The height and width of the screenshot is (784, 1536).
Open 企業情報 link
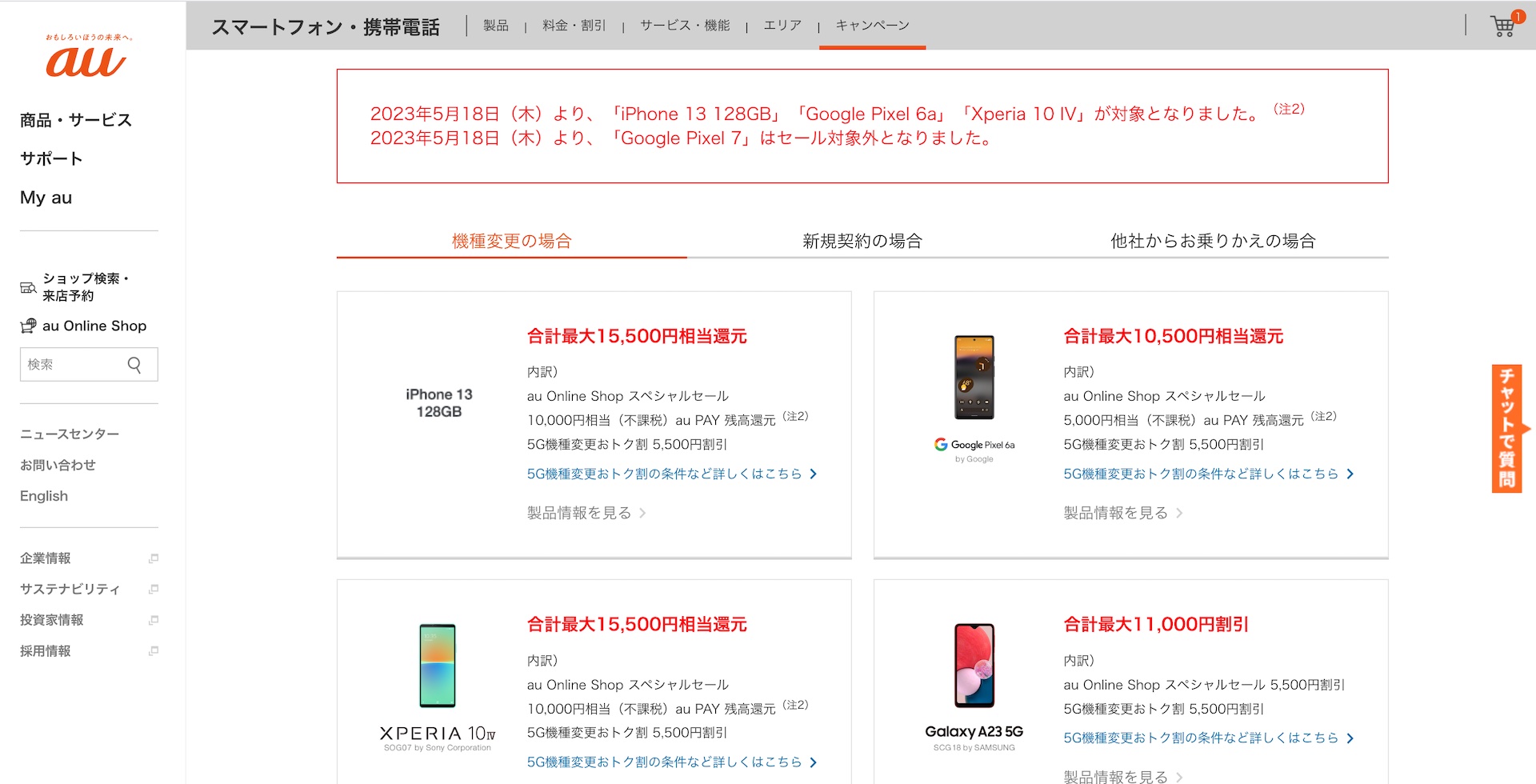point(46,558)
